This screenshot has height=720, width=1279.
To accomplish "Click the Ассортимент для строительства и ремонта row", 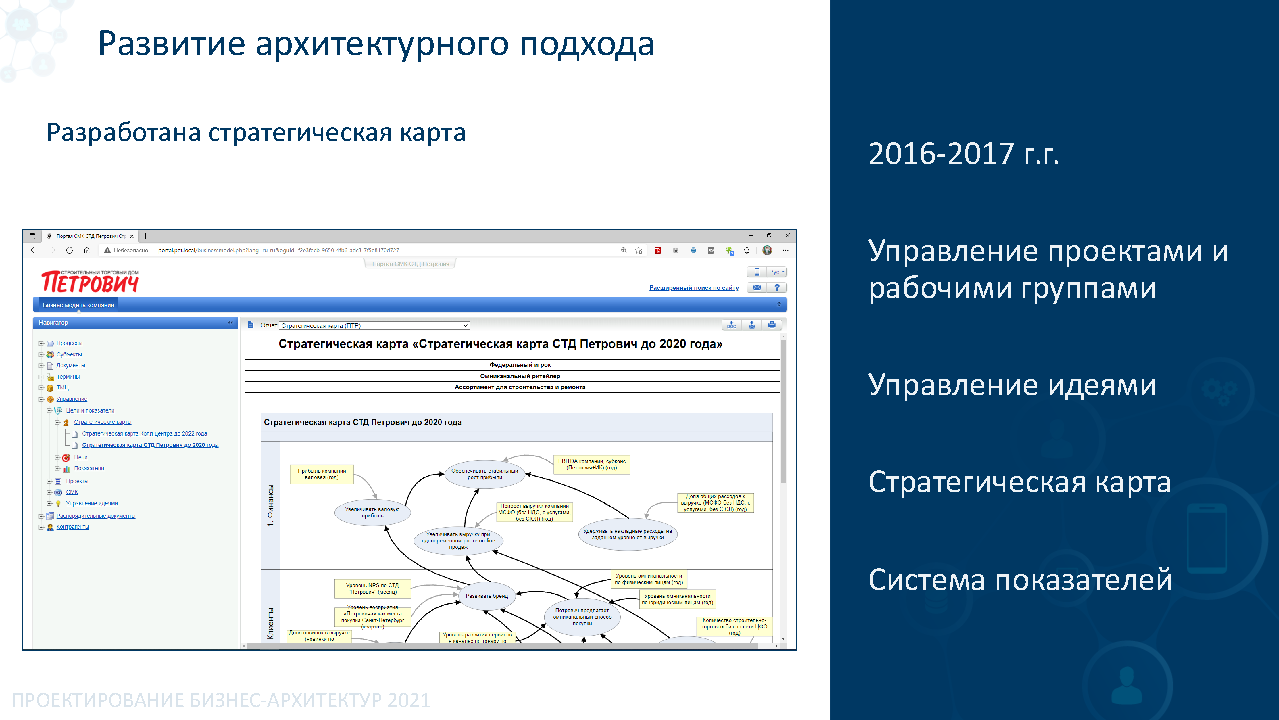I will pos(511,385).
